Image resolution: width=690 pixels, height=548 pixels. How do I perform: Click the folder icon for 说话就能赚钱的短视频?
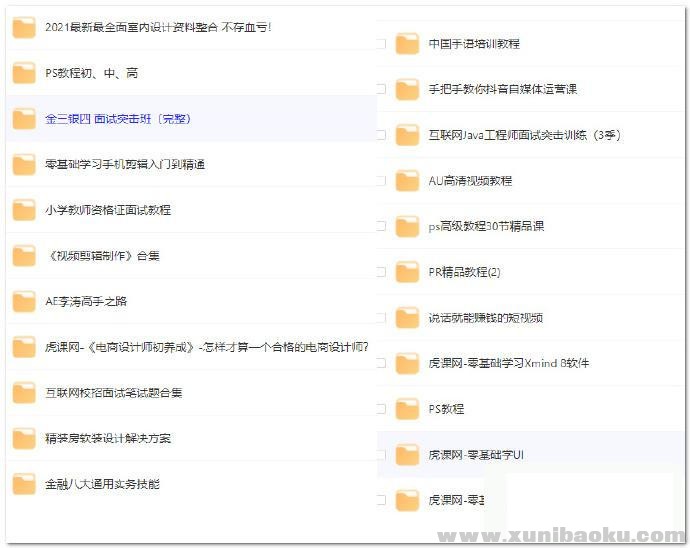(407, 318)
